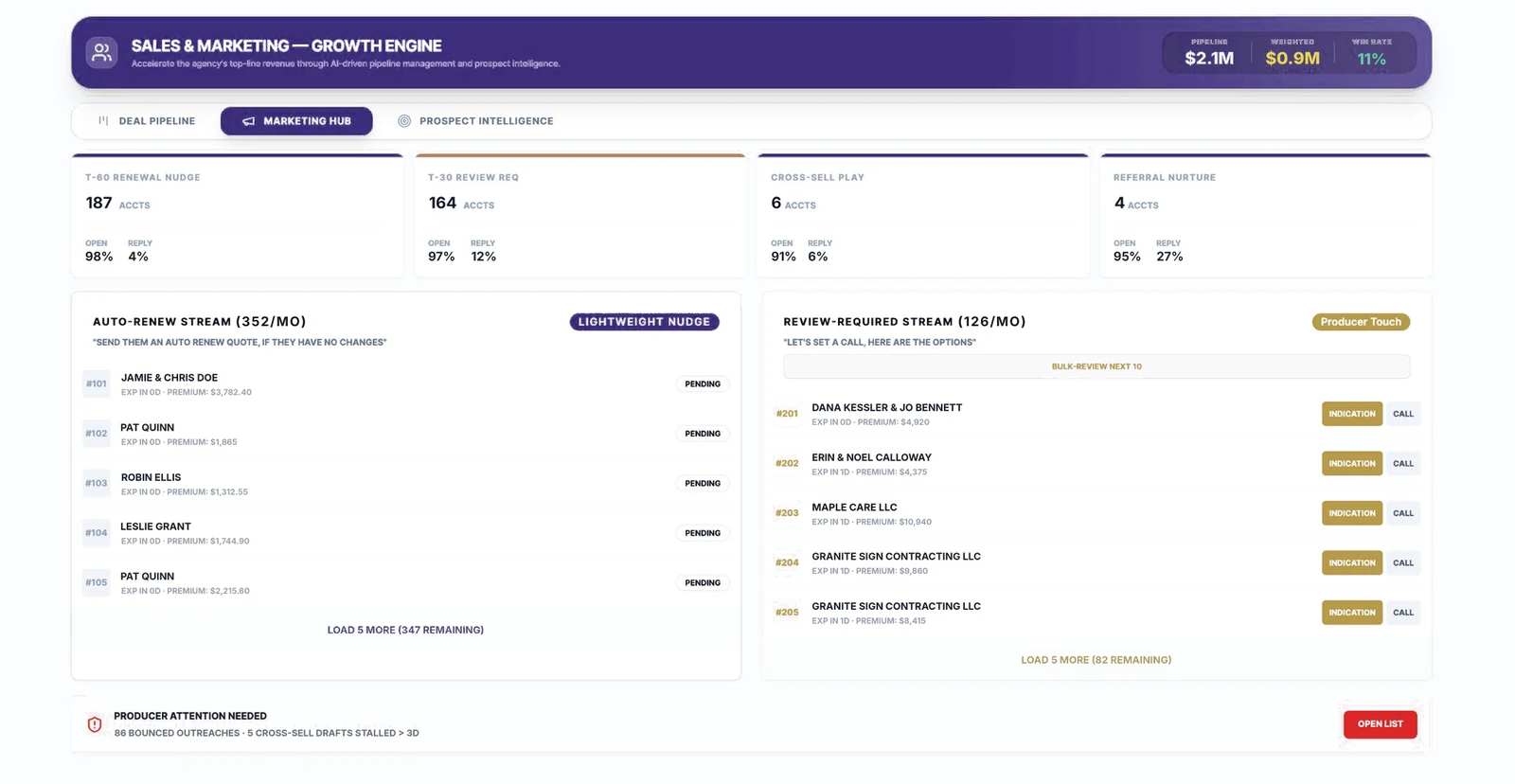This screenshot has height=784, width=1515.
Task: Click Call for Dana Kessler & Jo Bennett
Action: tap(1403, 414)
